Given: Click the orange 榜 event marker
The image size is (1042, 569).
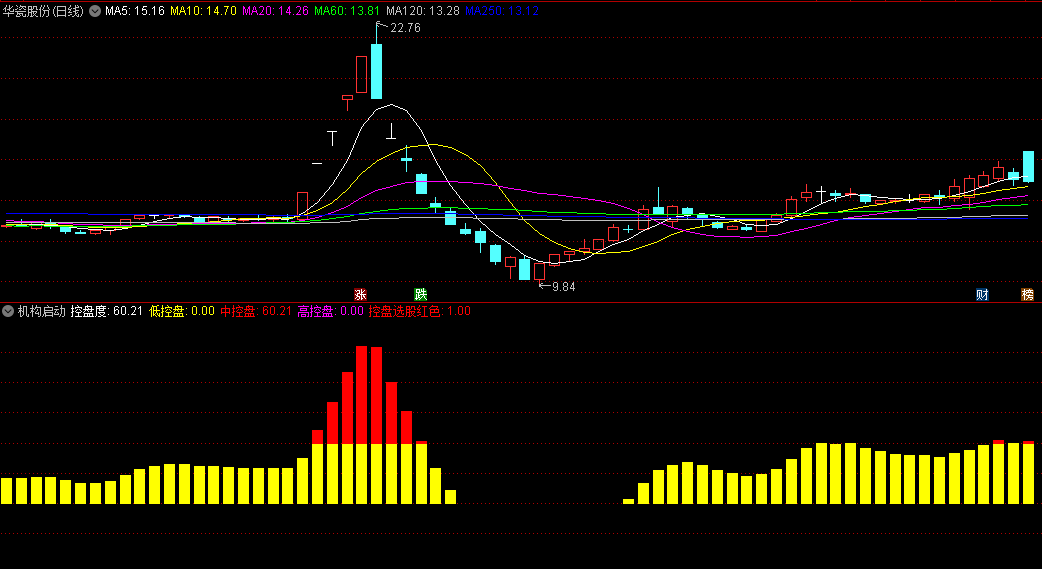Looking at the screenshot, I should coord(1027,294).
